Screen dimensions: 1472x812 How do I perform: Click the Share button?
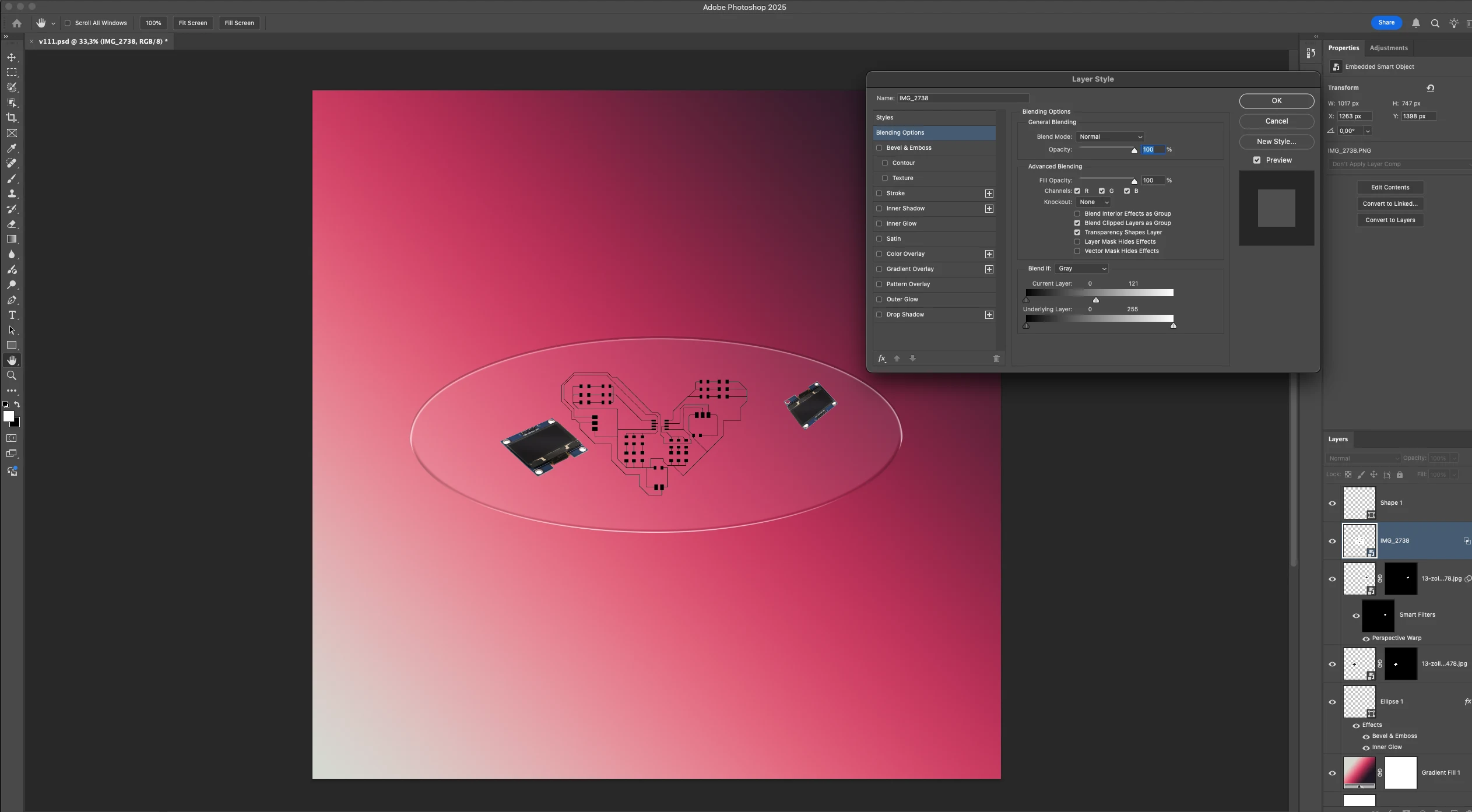pos(1386,23)
